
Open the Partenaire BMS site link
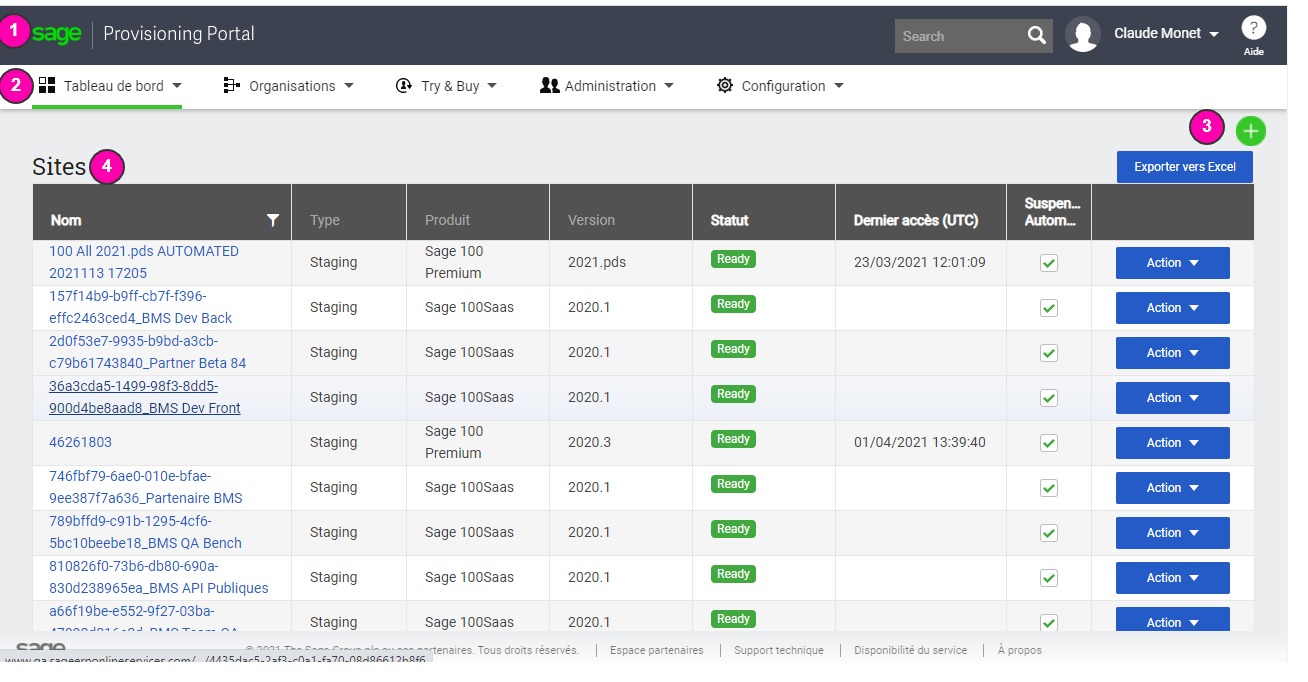pyautogui.click(x=146, y=487)
